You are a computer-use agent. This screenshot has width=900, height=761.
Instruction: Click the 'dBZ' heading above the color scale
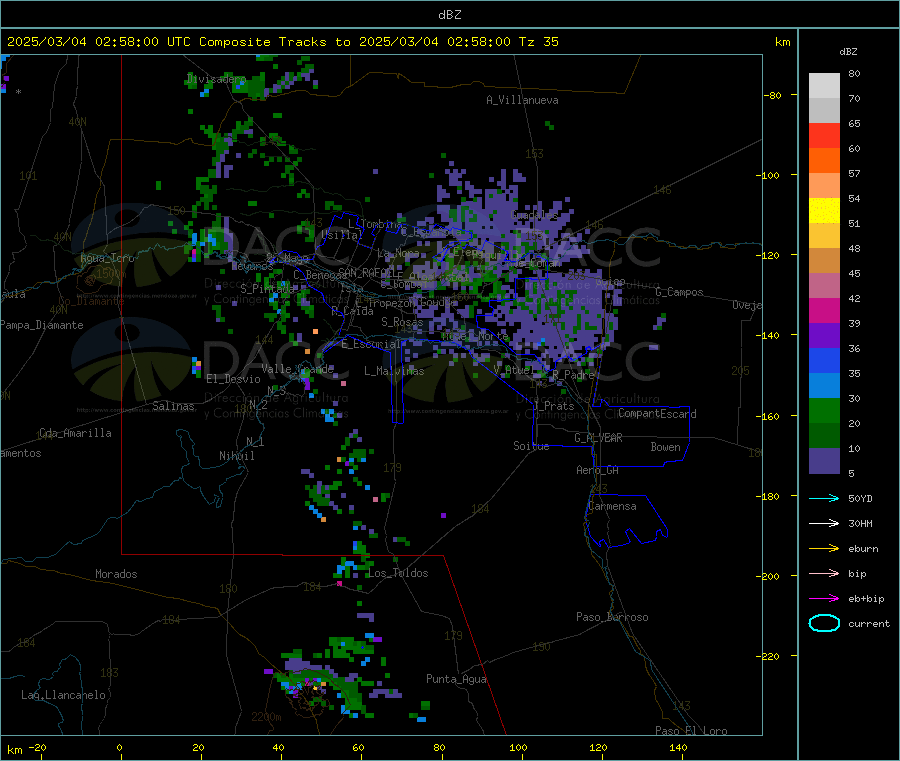click(848, 52)
